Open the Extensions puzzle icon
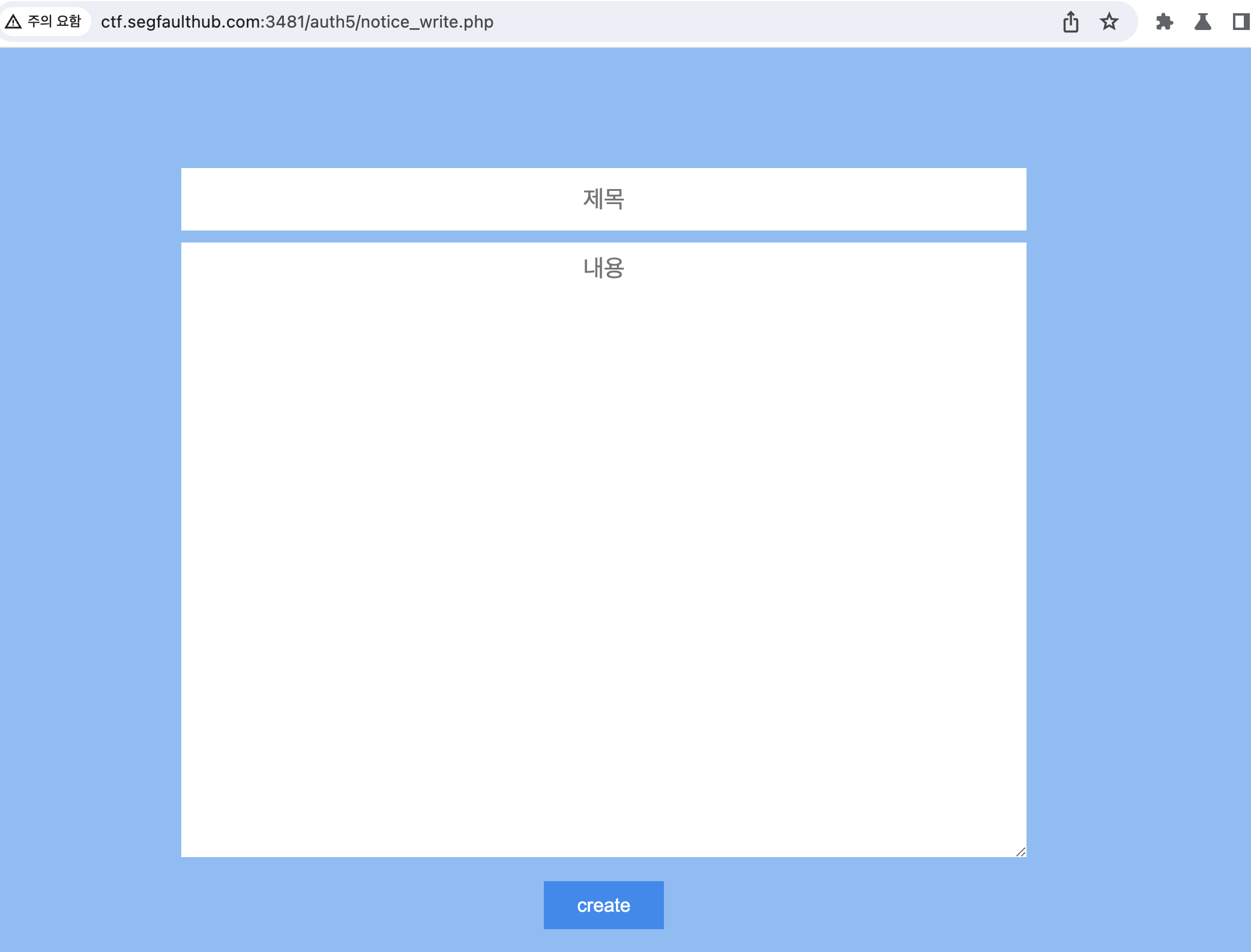 tap(1164, 22)
